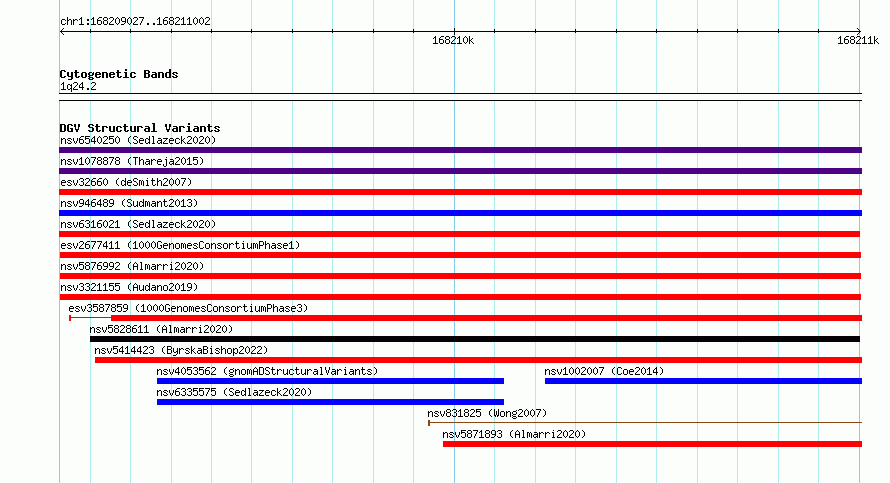This screenshot has height=483, width=890.
Task: Click nsv5828611 (Almarri2020) label
Action: (161, 329)
